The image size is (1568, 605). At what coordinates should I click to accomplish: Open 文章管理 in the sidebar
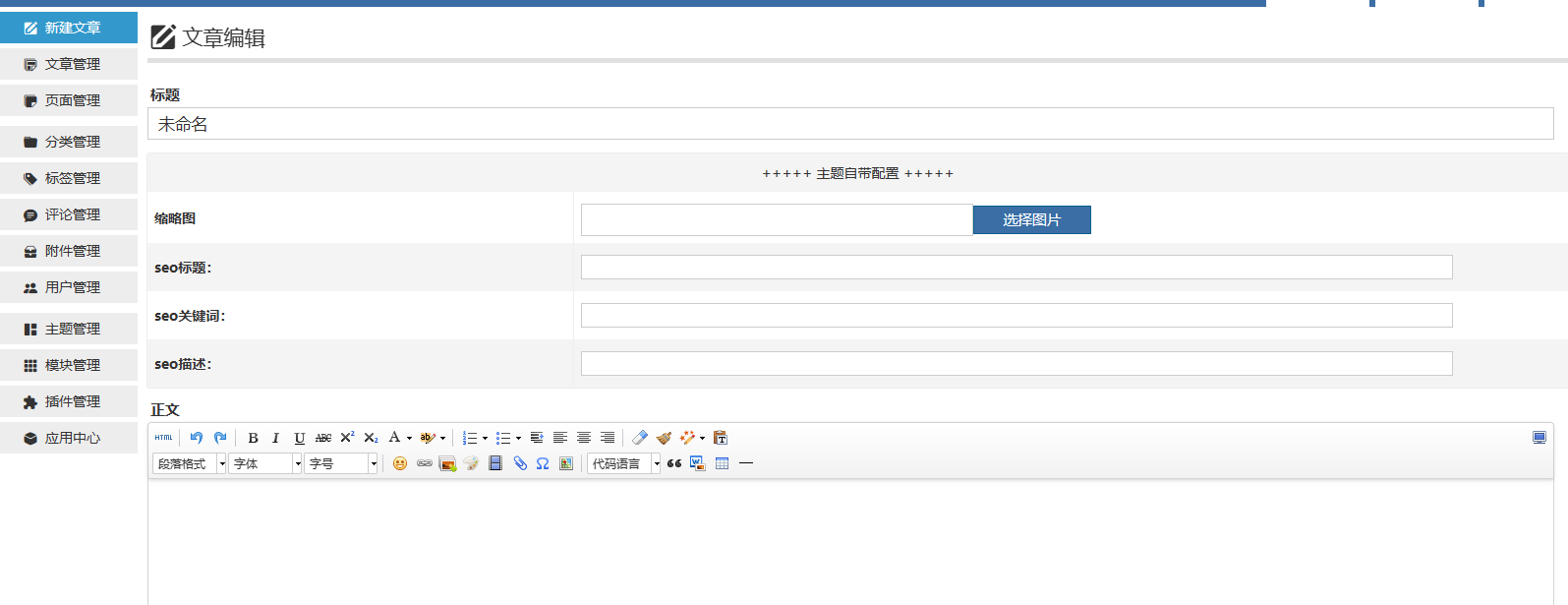click(x=69, y=64)
